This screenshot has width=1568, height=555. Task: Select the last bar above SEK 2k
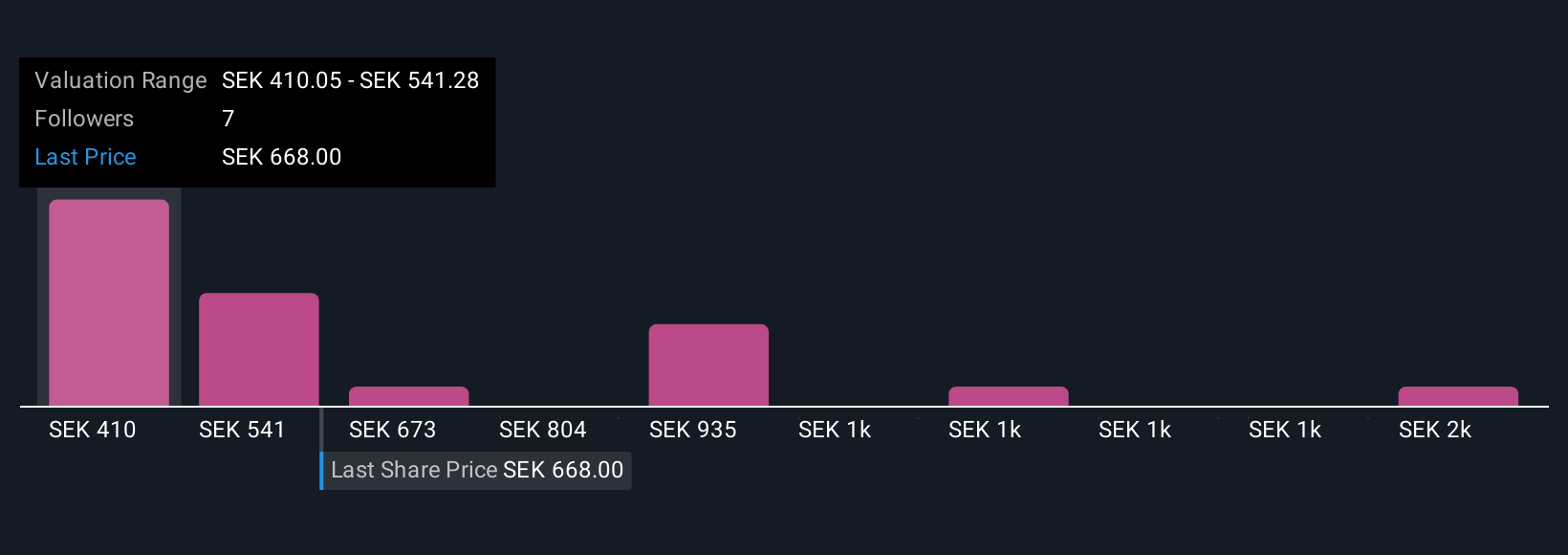tap(1458, 396)
